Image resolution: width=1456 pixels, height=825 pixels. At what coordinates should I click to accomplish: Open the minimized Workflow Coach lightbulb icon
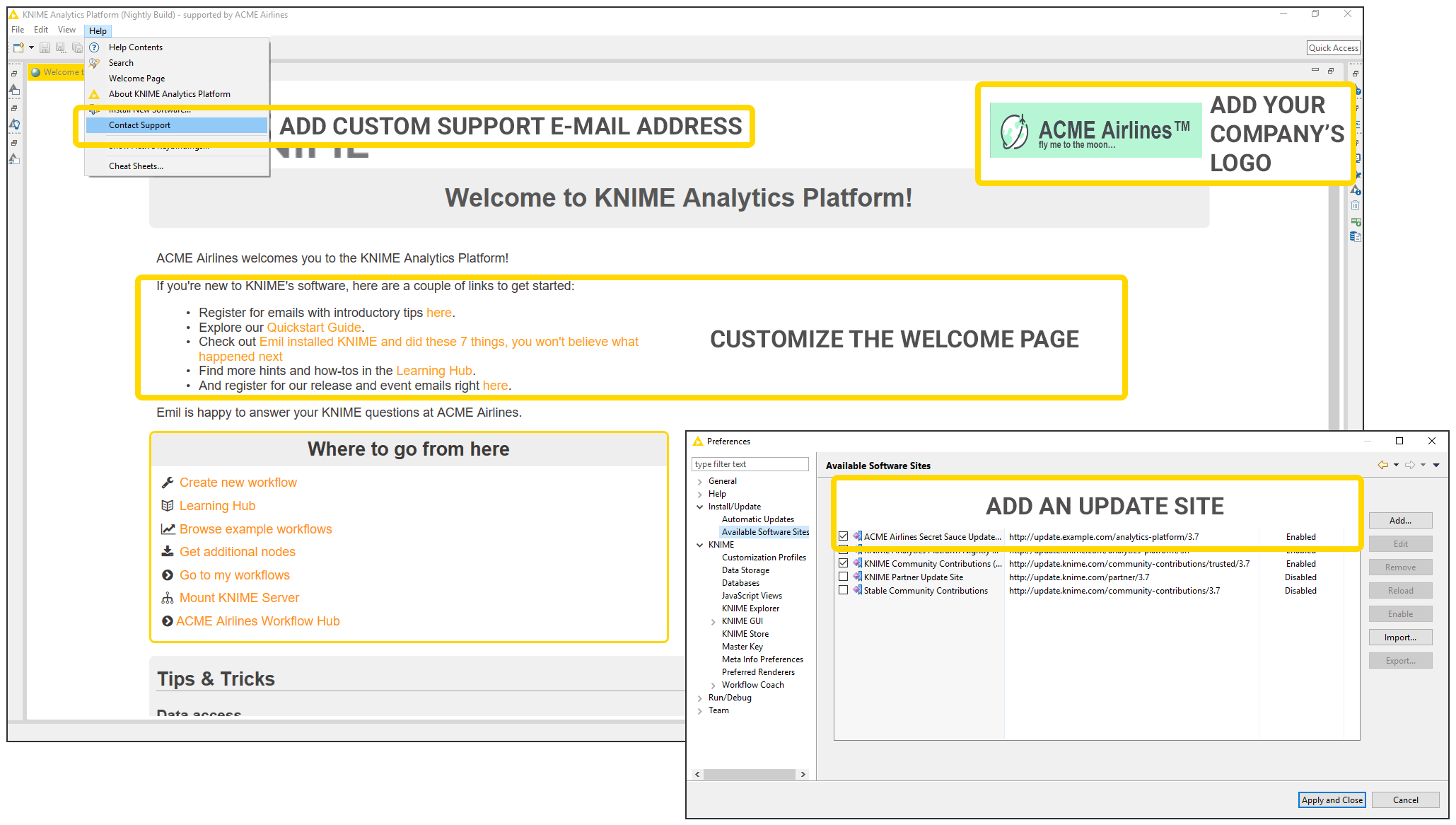[14, 125]
